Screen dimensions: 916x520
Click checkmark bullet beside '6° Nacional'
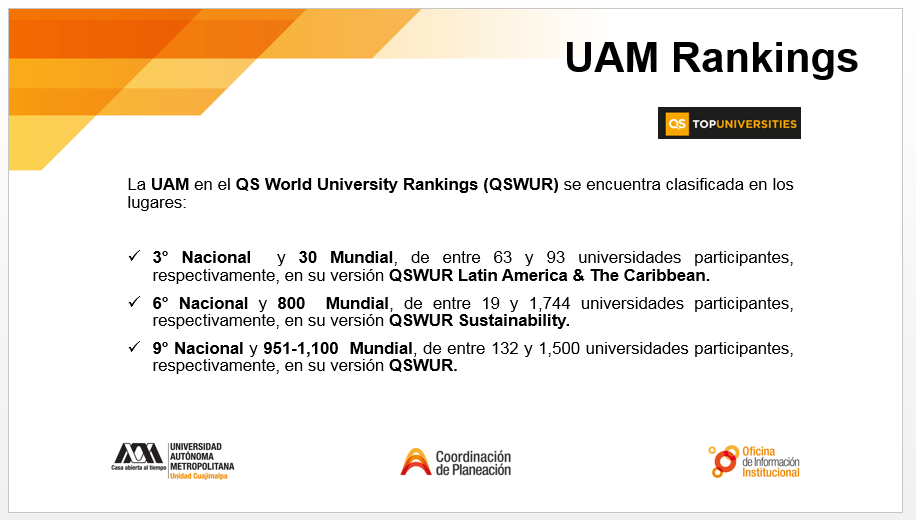click(134, 302)
